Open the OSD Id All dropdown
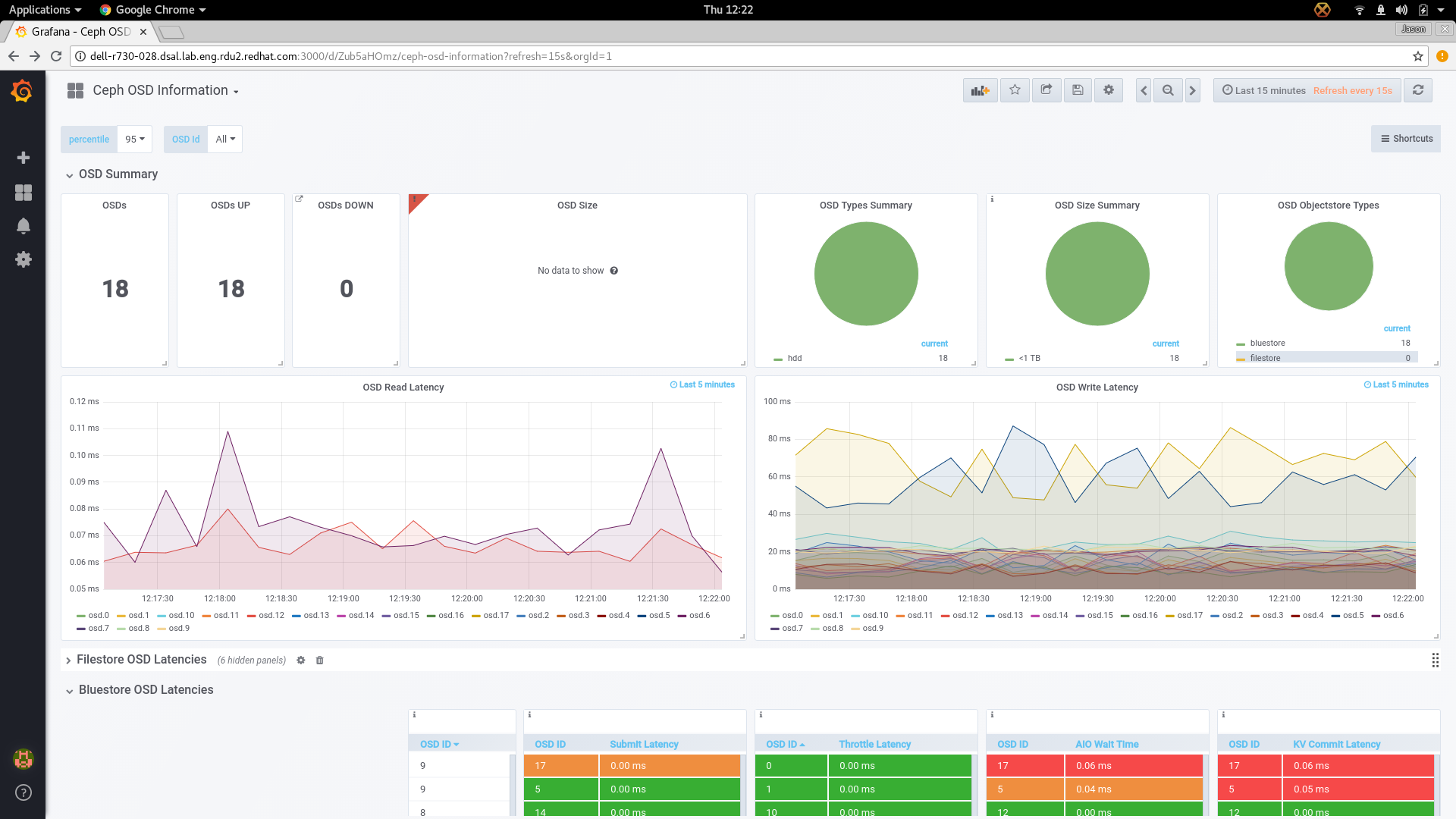1456x819 pixels. pyautogui.click(x=225, y=139)
